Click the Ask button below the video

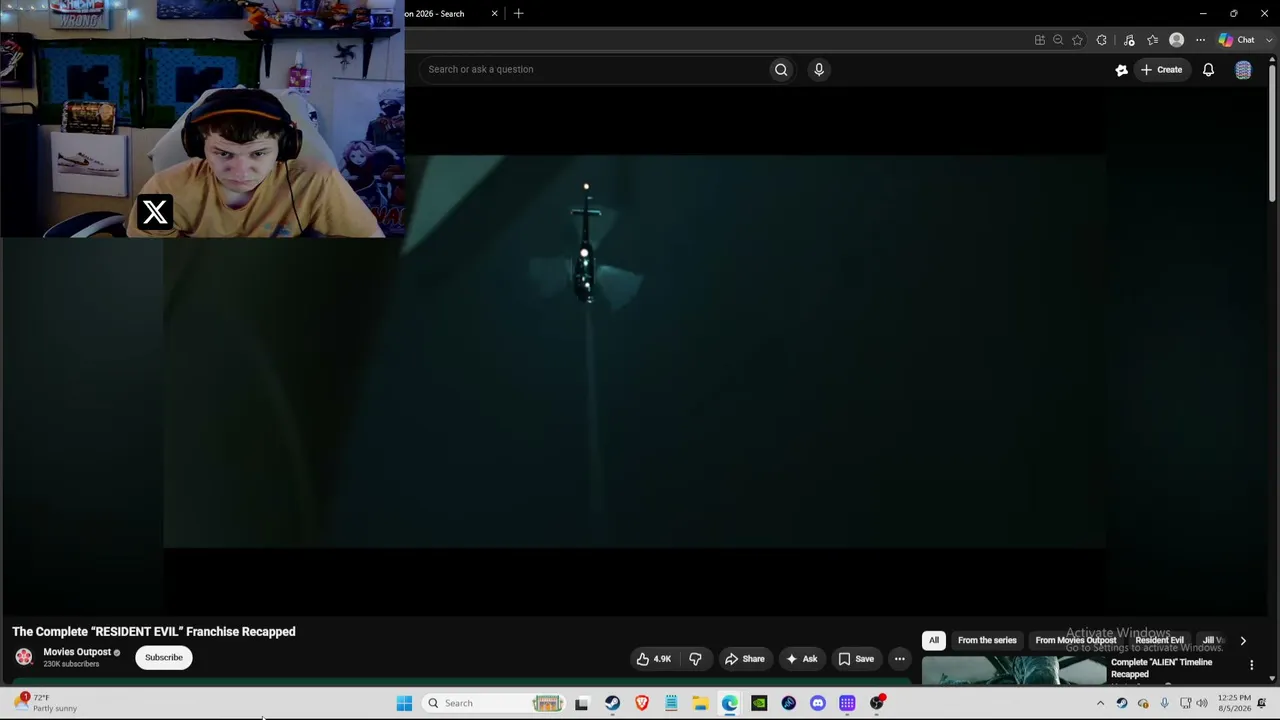point(802,659)
